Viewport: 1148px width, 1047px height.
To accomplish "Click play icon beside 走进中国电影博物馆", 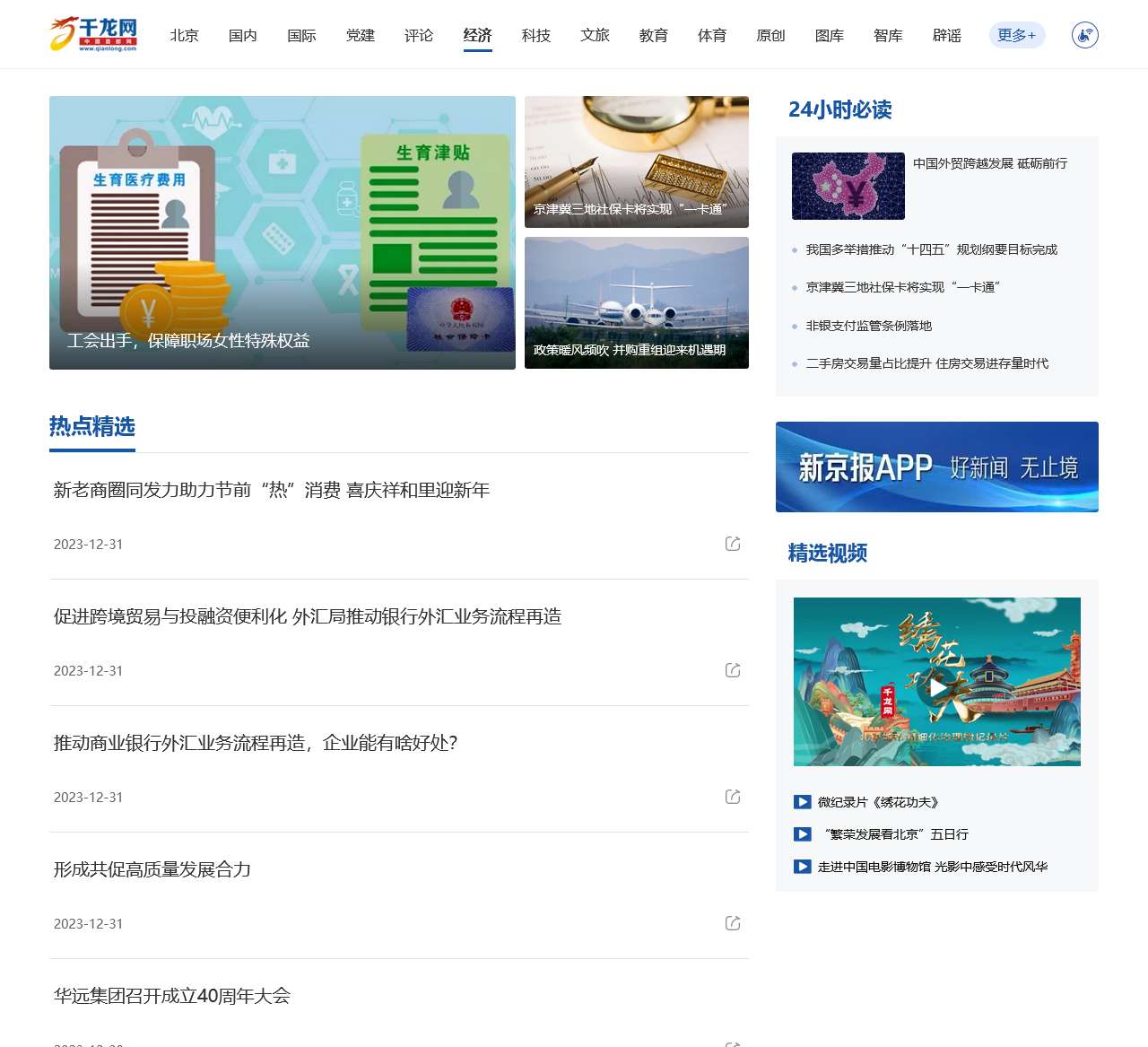I will click(802, 867).
